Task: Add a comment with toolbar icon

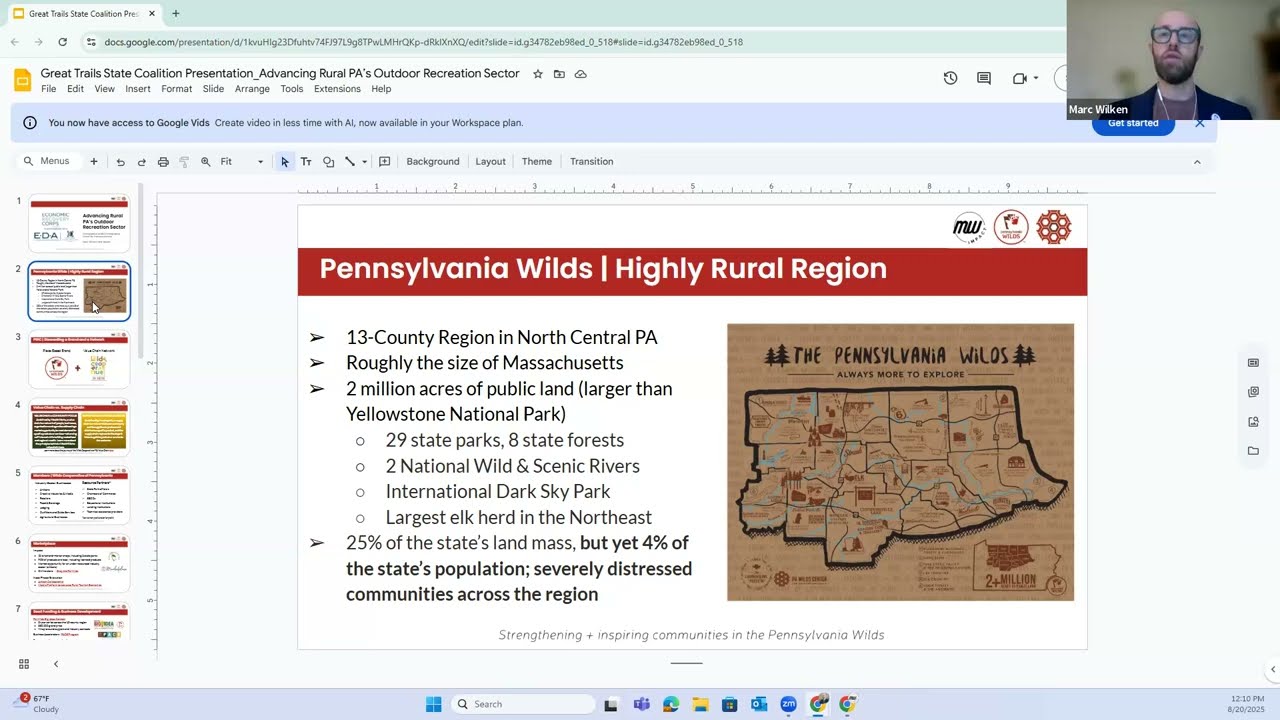Action: tap(384, 162)
